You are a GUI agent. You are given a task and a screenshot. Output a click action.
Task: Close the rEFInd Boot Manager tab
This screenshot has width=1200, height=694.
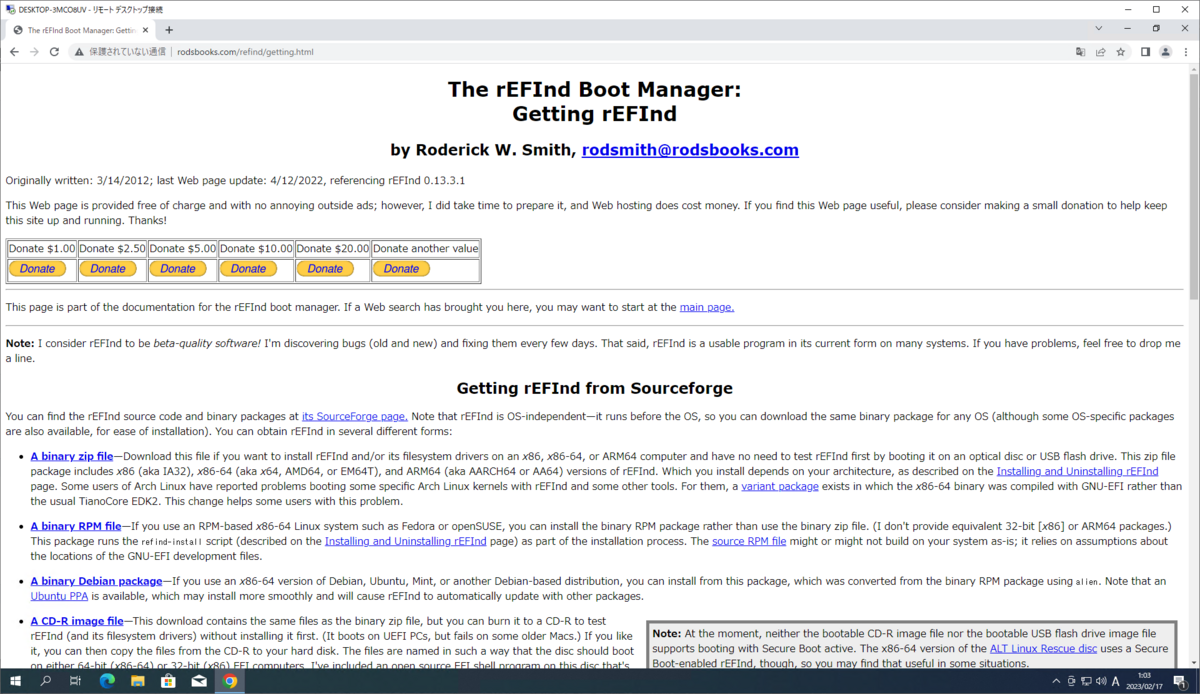tap(146, 30)
